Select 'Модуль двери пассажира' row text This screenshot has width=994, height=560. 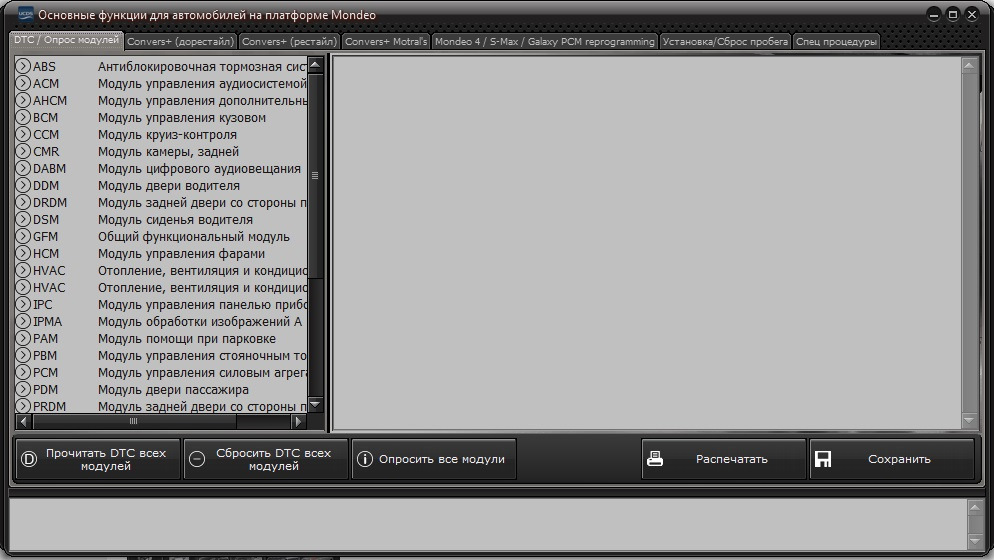tap(173, 389)
